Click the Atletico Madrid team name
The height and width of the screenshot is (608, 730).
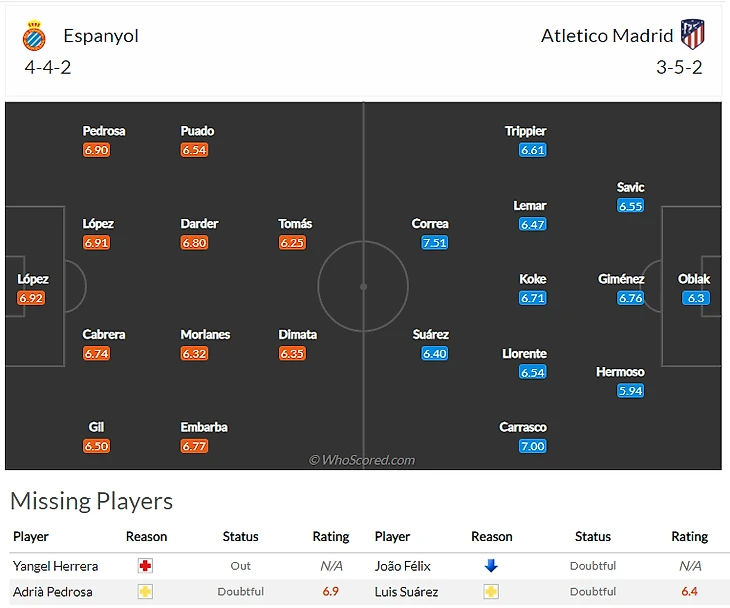coord(607,36)
